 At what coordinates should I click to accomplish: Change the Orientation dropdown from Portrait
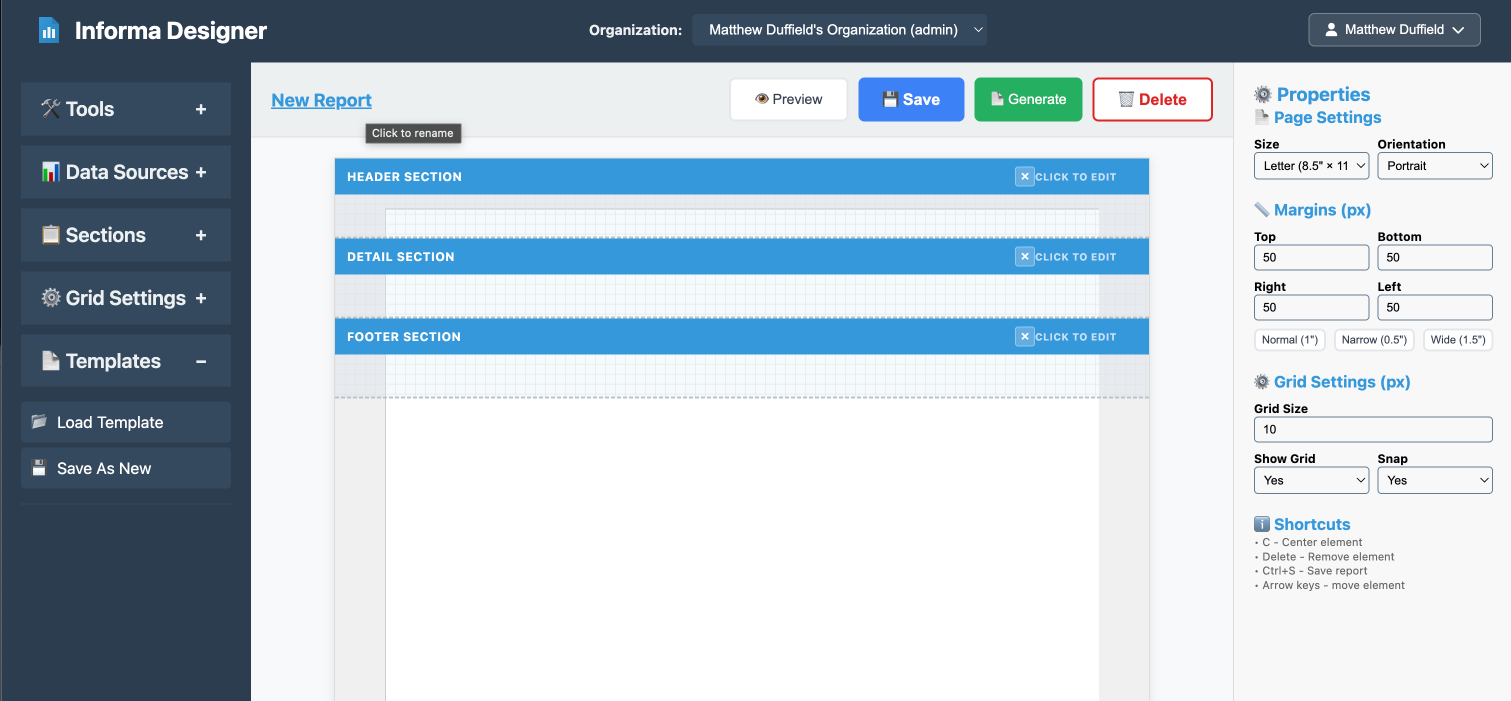1434,166
